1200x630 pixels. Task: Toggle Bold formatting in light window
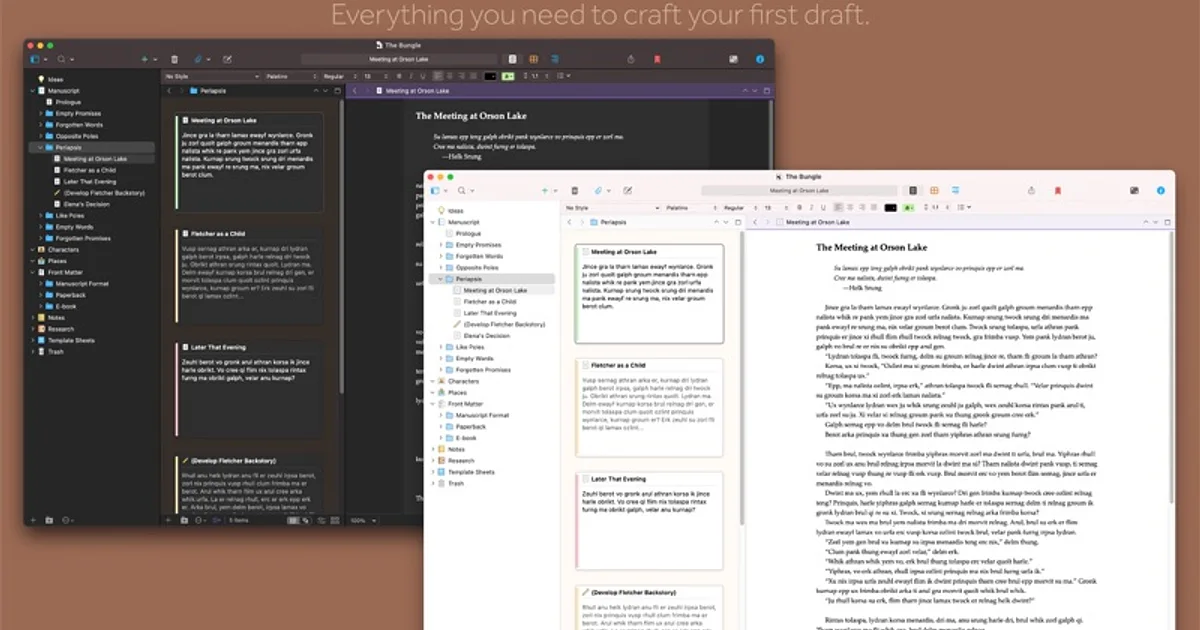click(x=800, y=207)
